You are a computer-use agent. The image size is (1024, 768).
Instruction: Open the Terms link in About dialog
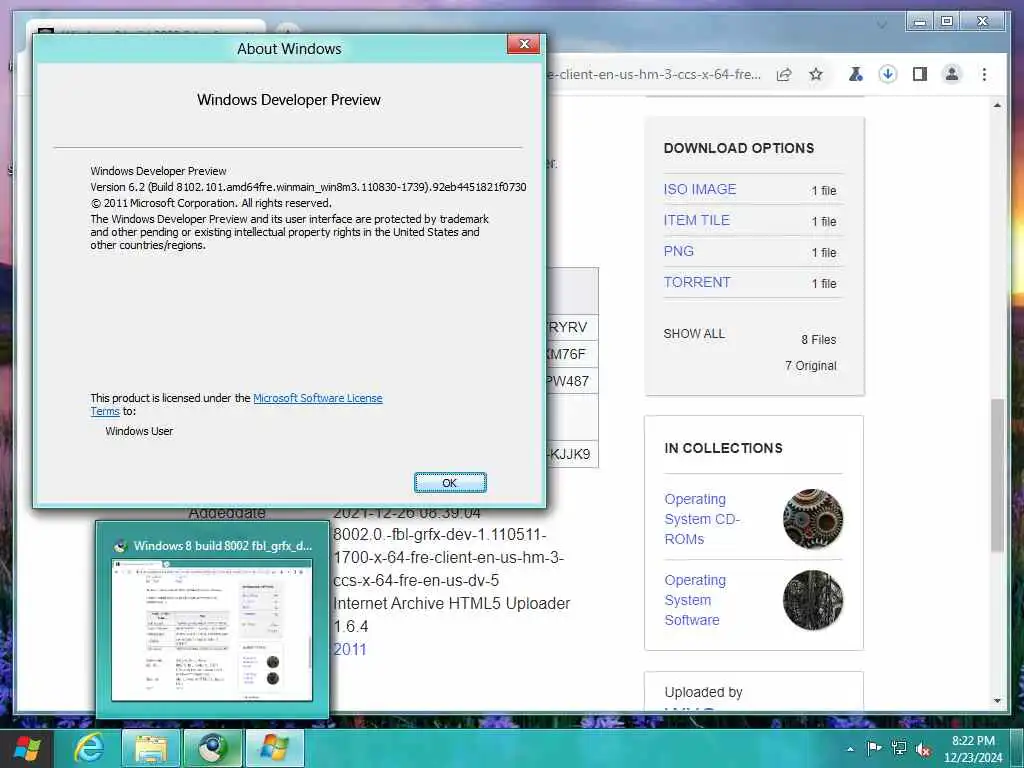click(x=104, y=411)
